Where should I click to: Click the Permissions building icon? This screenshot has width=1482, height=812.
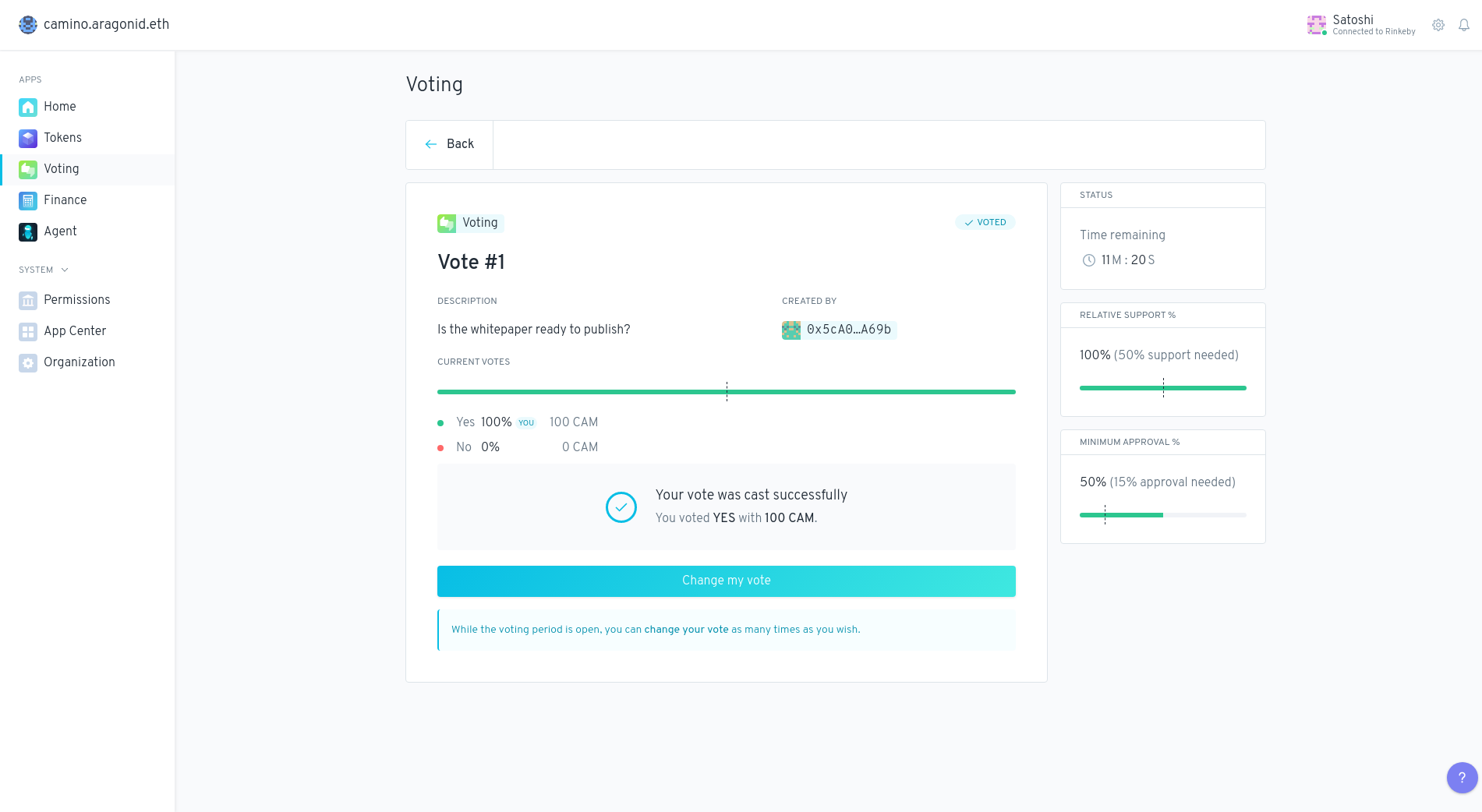pos(28,300)
